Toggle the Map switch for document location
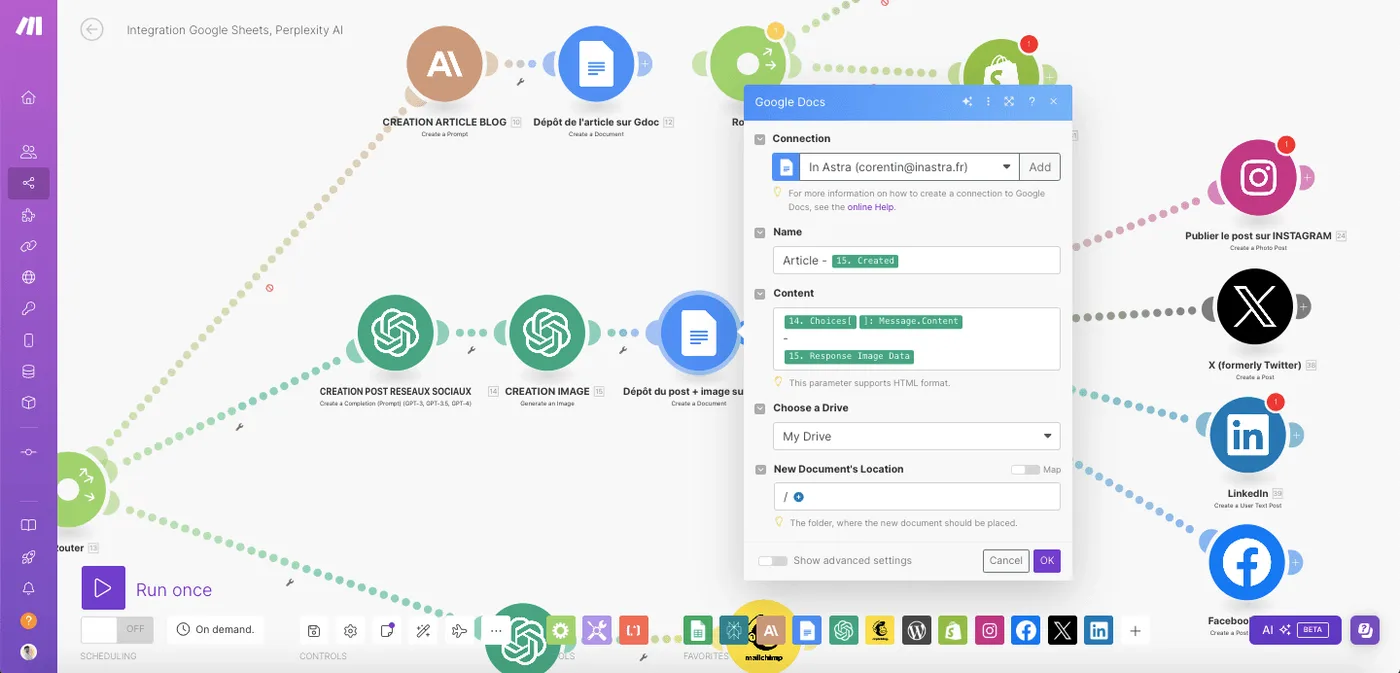 coord(1025,469)
